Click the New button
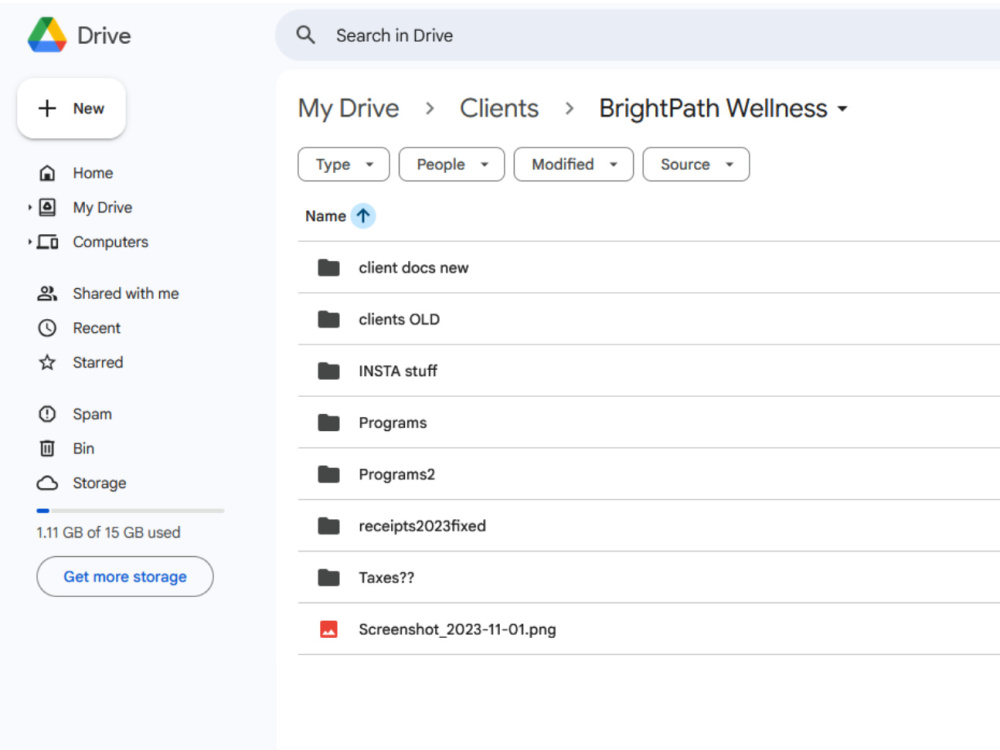The width and height of the screenshot is (1000, 750). pyautogui.click(x=71, y=108)
